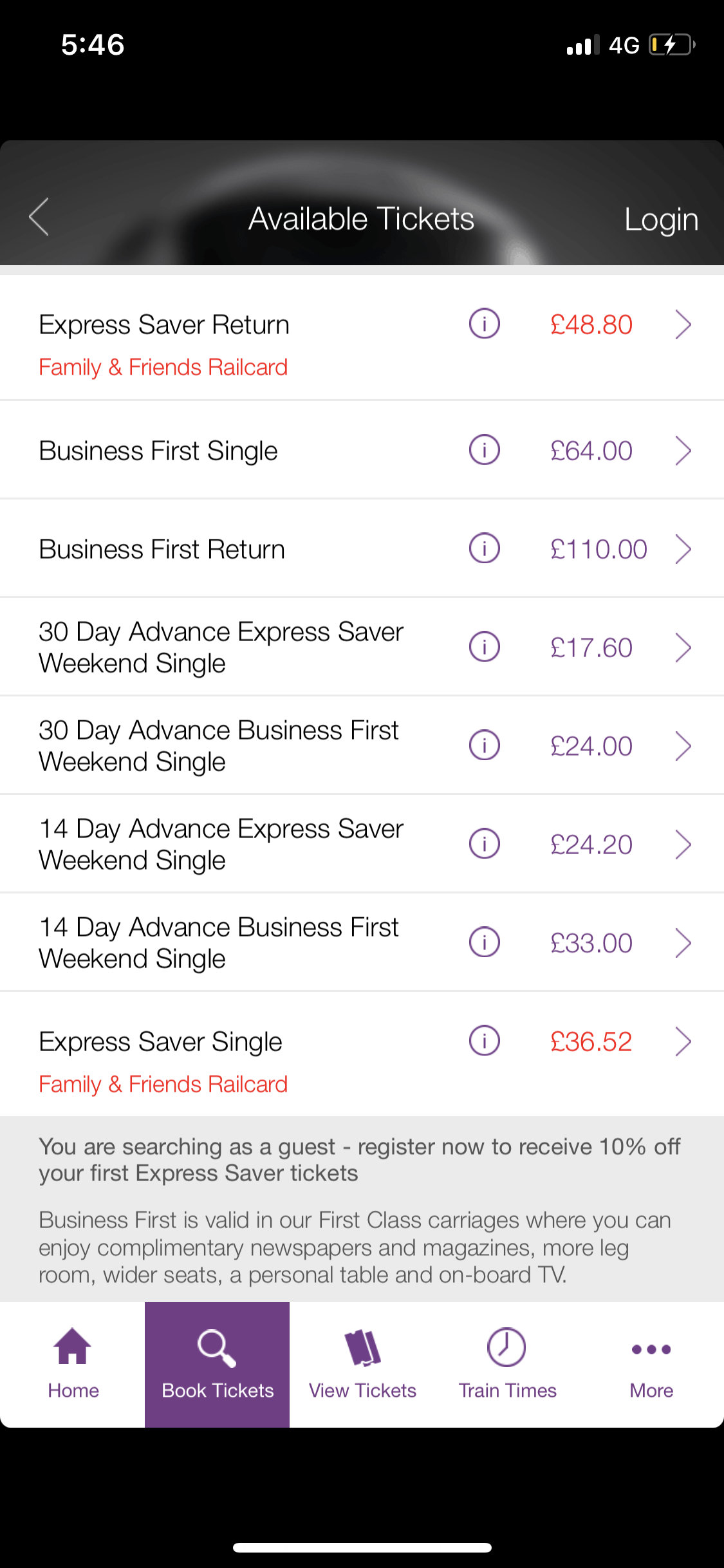Viewport: 724px width, 1568px height.
Task: Tap info icon for Express Saver Return
Action: coord(484,324)
